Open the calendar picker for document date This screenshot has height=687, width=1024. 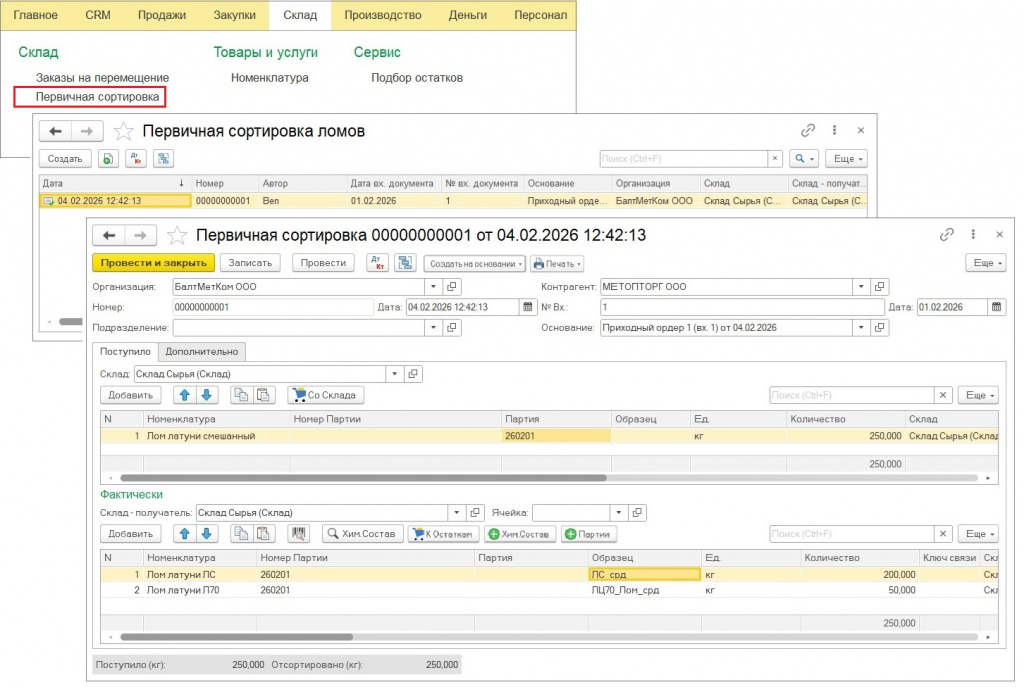[x=529, y=307]
